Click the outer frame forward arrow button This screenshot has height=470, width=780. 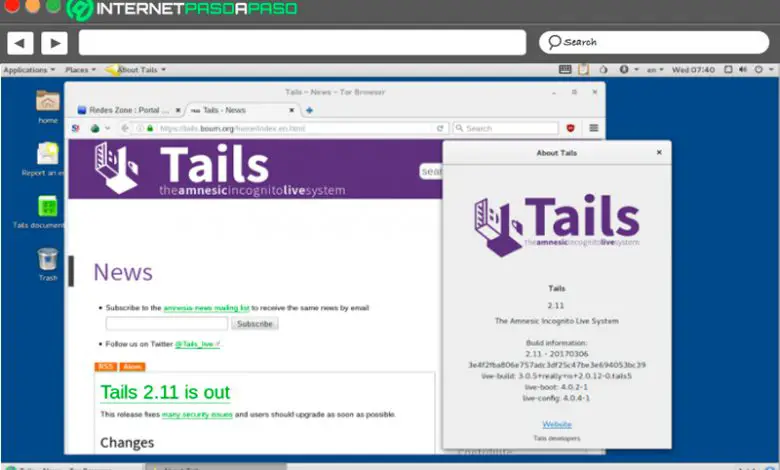pyautogui.click(x=55, y=43)
